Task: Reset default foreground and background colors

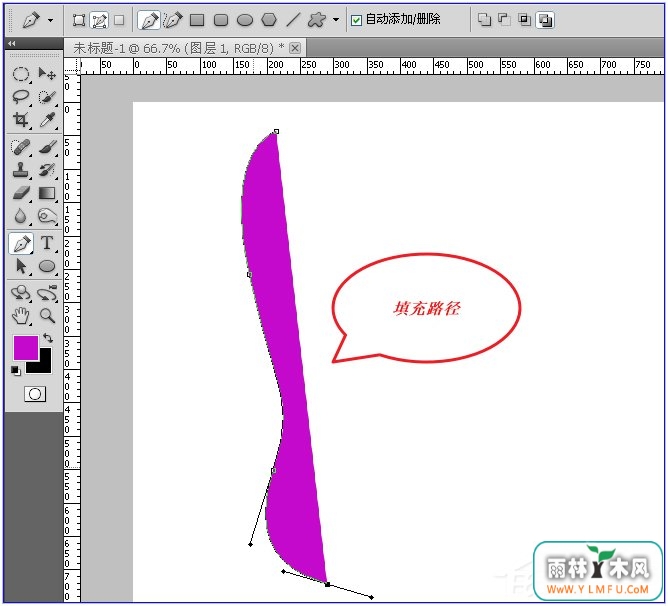Action: [x=16, y=371]
